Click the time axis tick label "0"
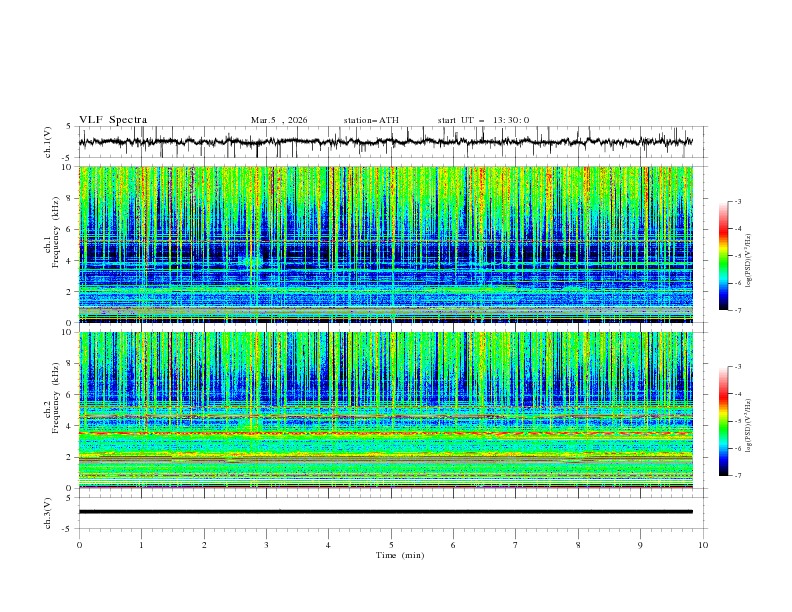792x612 pixels. pyautogui.click(x=79, y=545)
